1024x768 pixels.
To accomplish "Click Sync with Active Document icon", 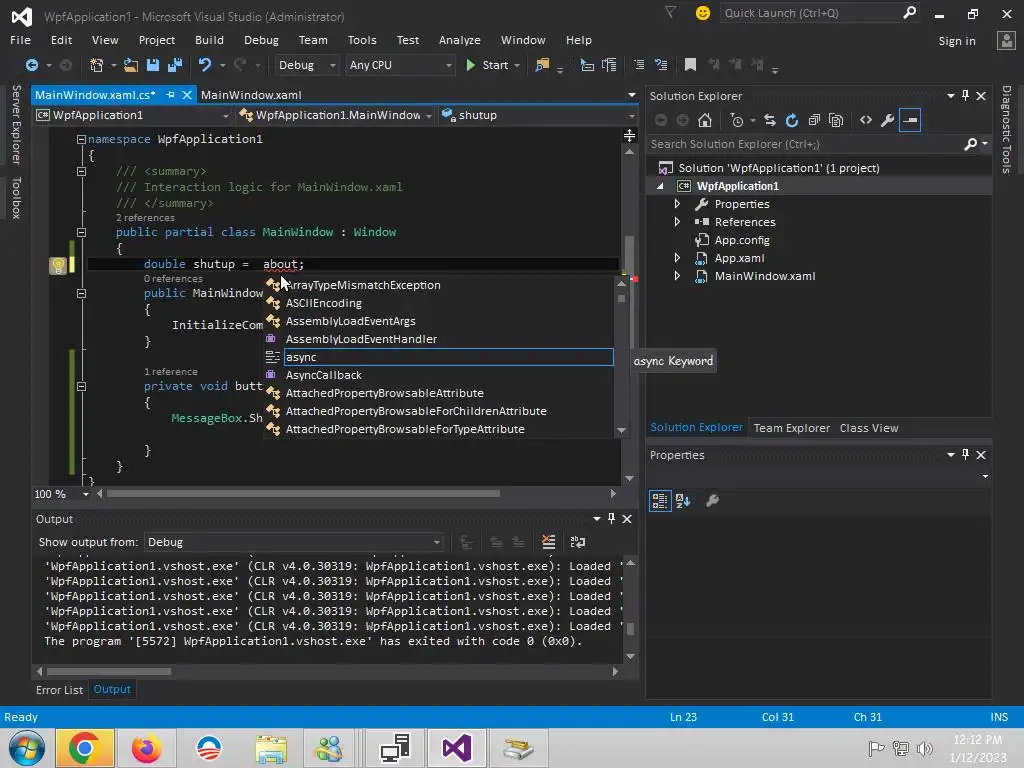I will click(770, 120).
